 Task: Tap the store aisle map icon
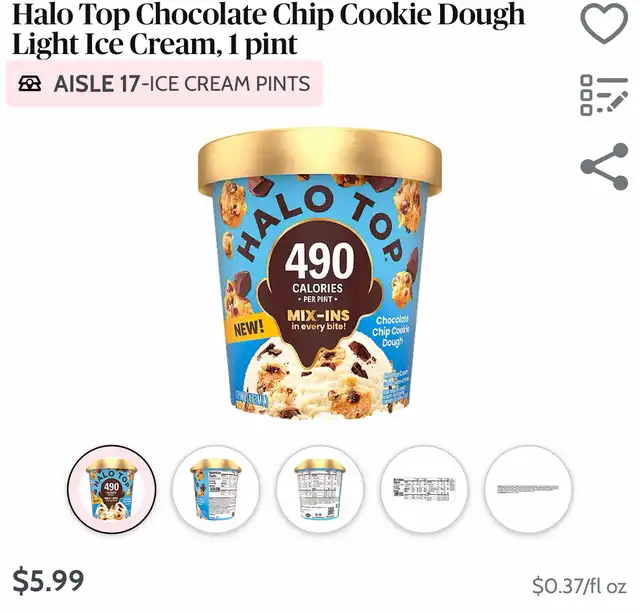click(30, 84)
